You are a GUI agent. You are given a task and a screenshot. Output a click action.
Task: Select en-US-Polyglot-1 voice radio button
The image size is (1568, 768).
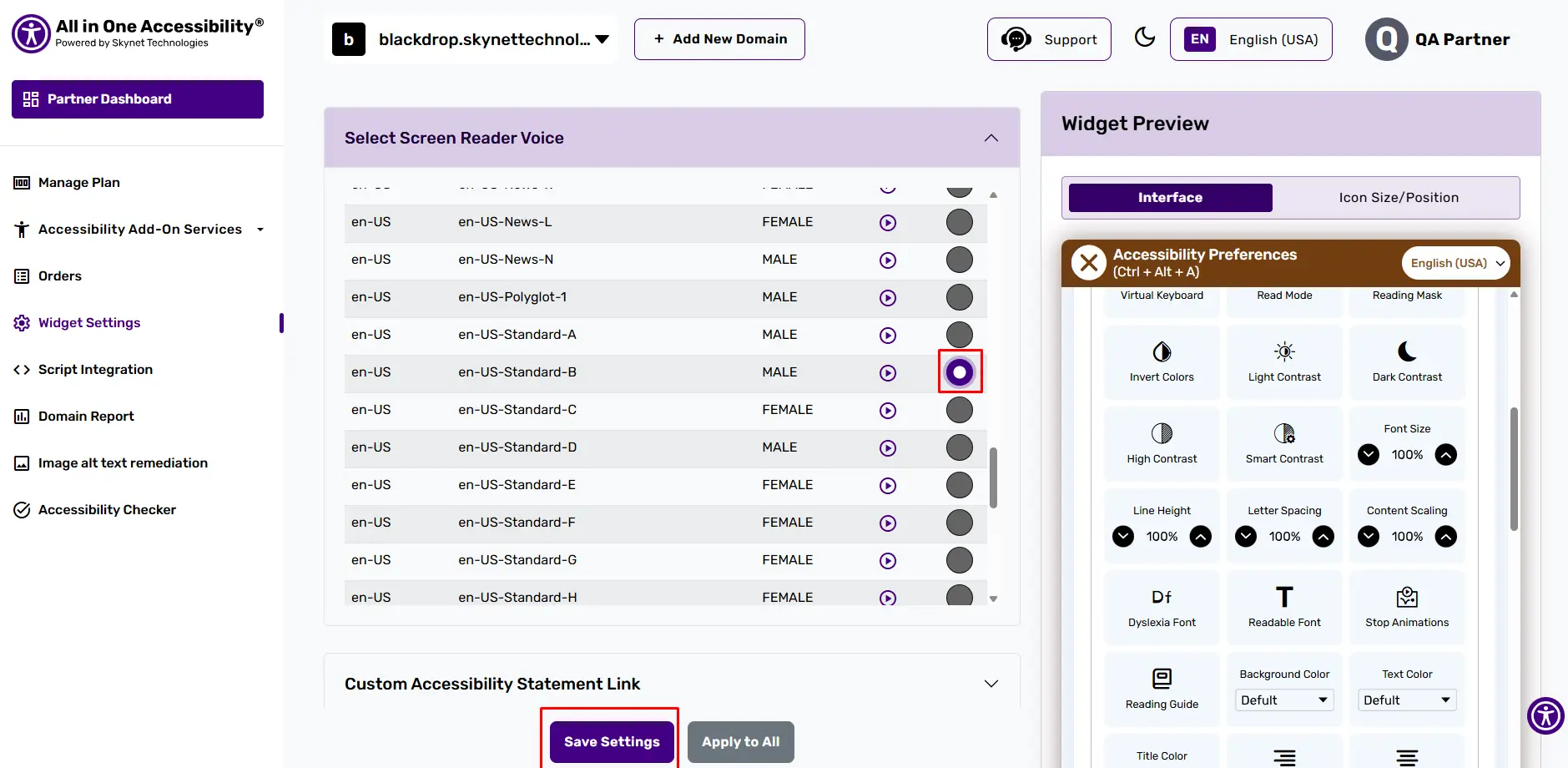960,297
